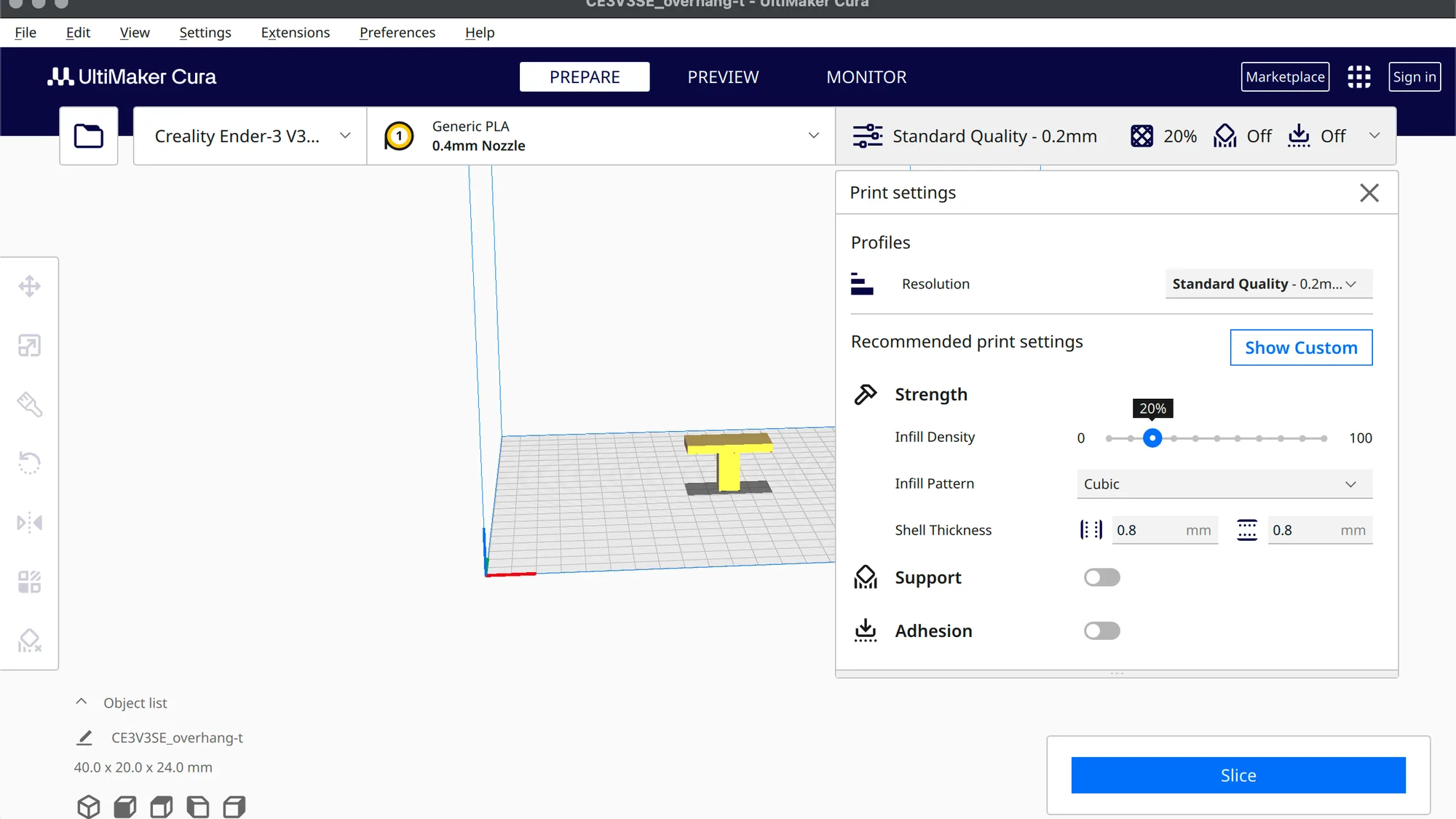1456x819 pixels.
Task: Open file folder icon button
Action: tap(89, 136)
